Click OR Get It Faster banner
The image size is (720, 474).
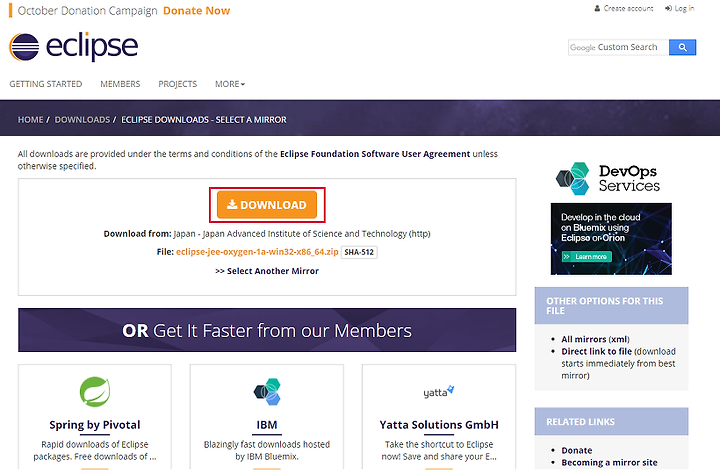point(267,330)
